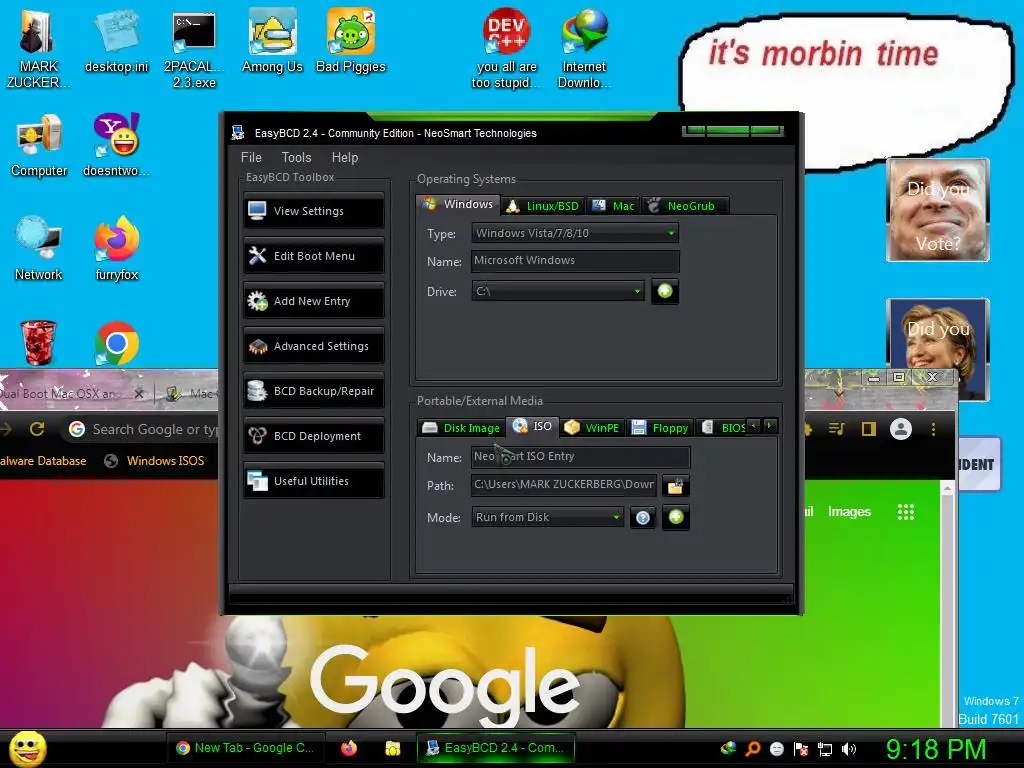Switch to the NeoGrub tab

pos(684,206)
